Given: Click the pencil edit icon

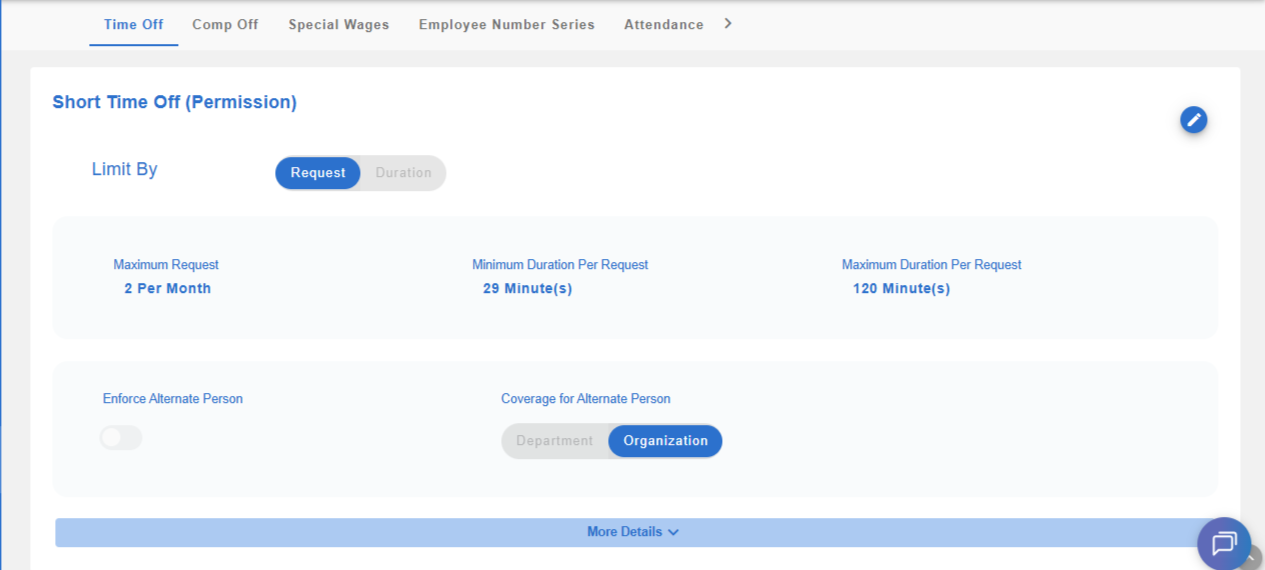Looking at the screenshot, I should coord(1193,120).
